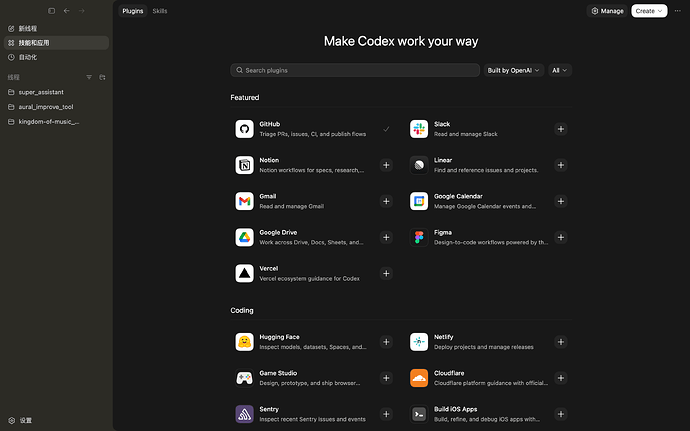Add the Notion plugin
690x431 pixels.
tap(386, 165)
